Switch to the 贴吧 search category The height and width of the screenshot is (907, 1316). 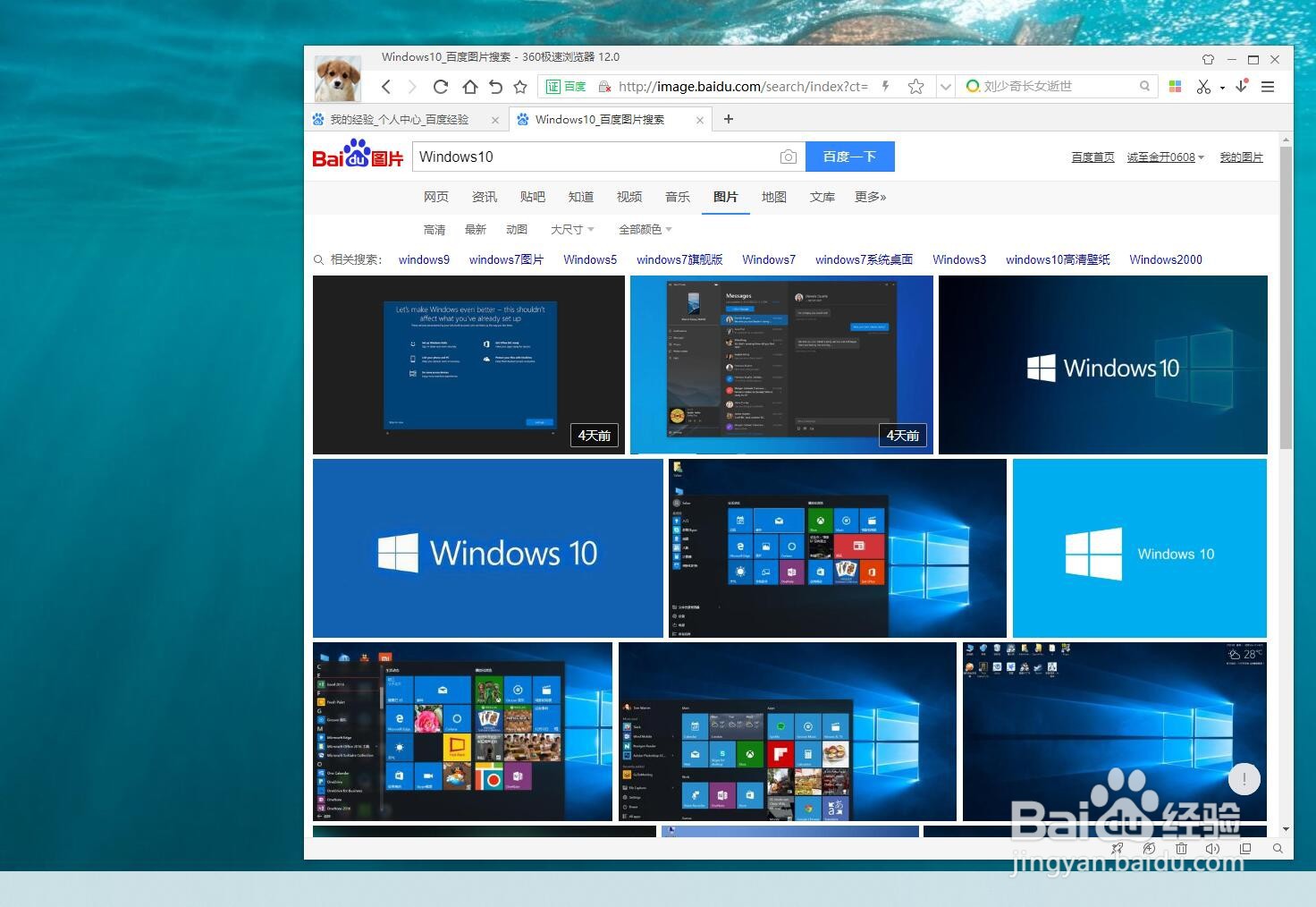pos(533,197)
